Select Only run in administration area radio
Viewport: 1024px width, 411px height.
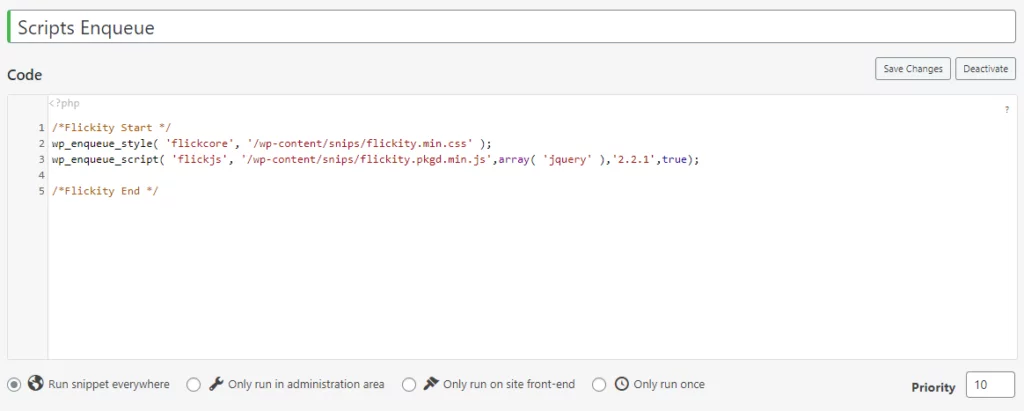[193, 385]
